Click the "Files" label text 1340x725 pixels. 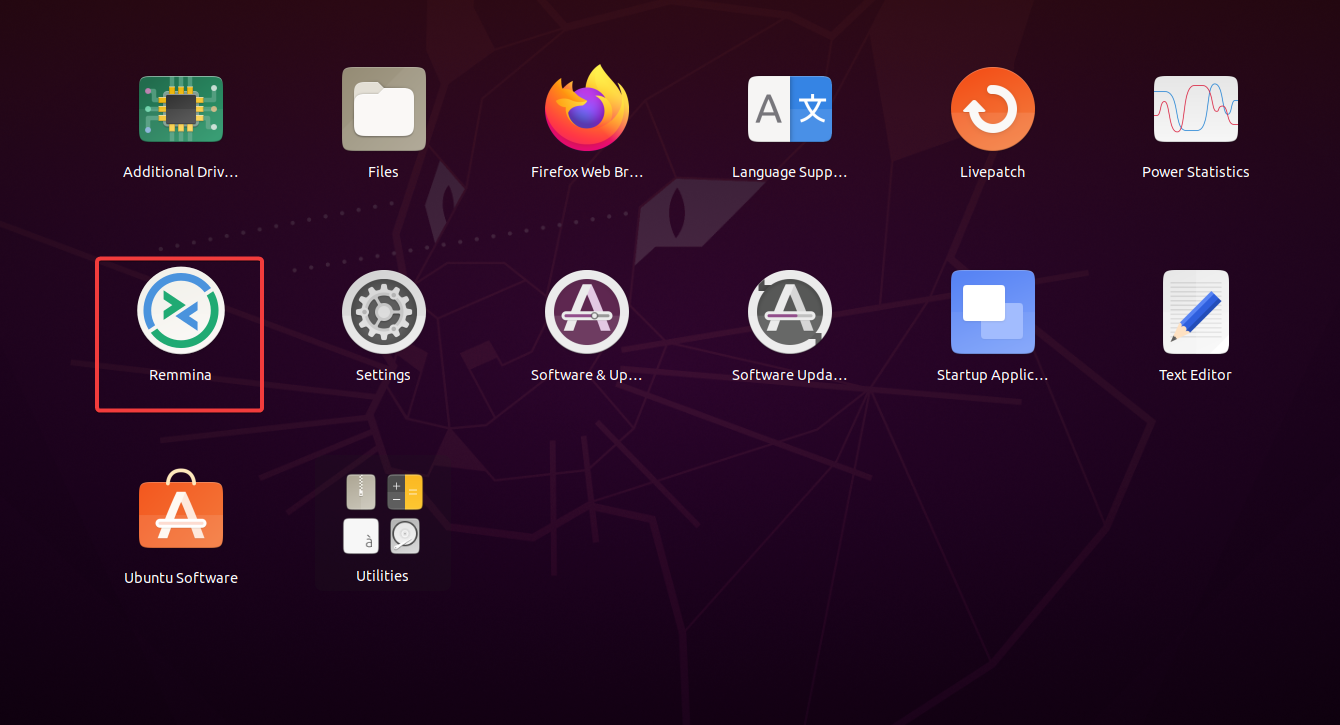(383, 172)
